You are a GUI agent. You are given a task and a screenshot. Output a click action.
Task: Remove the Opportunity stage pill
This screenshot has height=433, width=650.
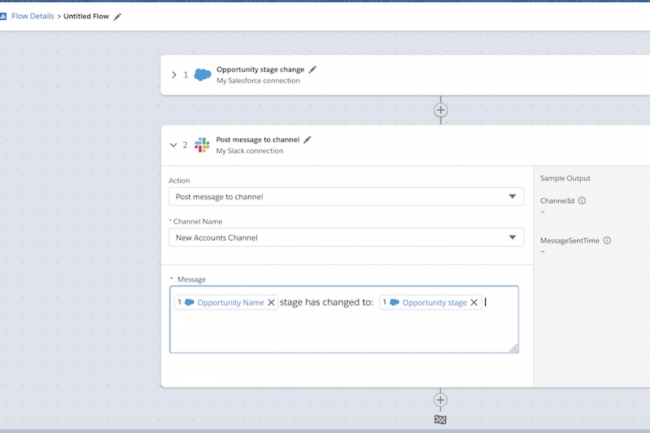pyautogui.click(x=474, y=302)
